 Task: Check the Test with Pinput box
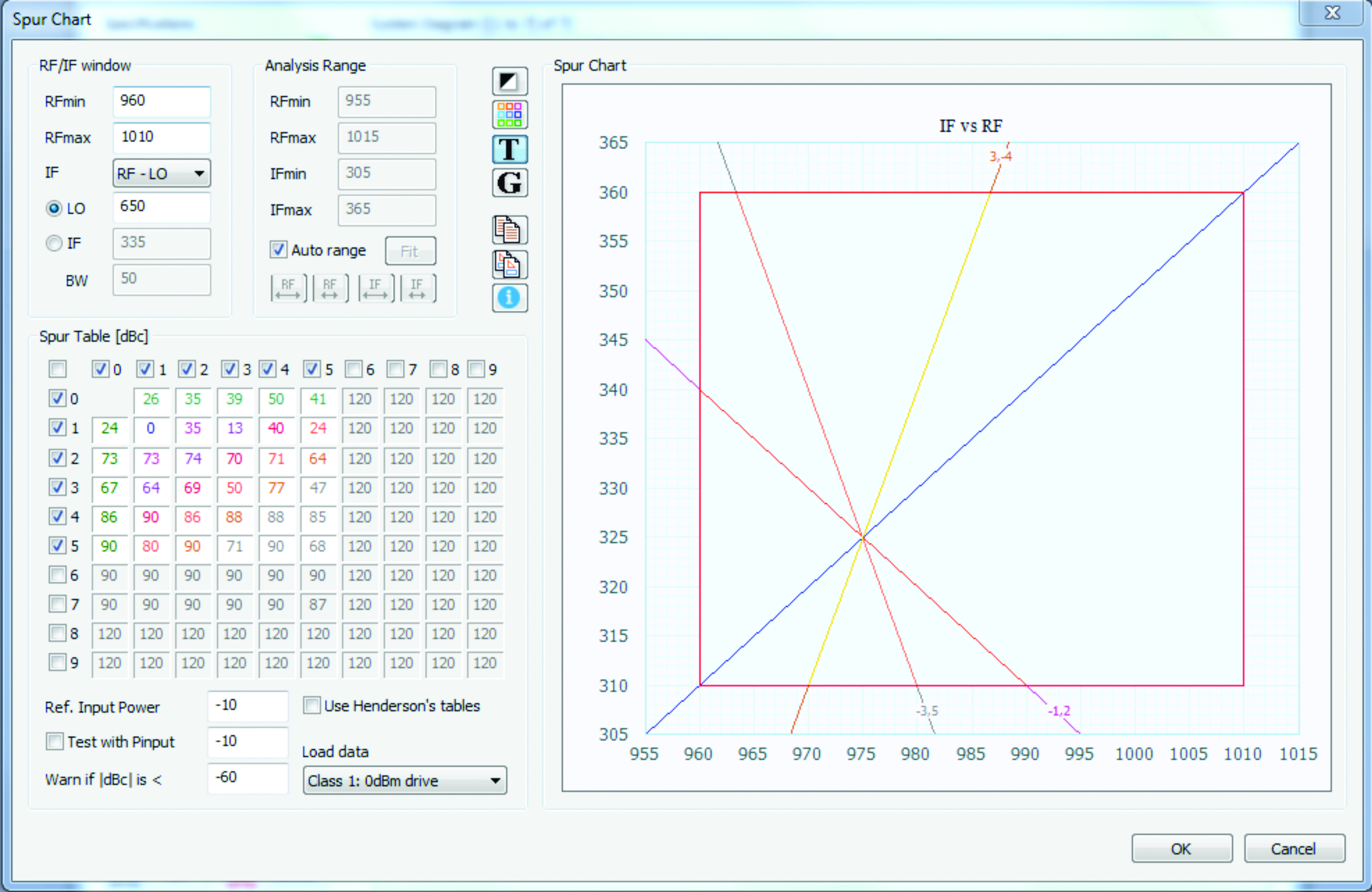[x=55, y=741]
